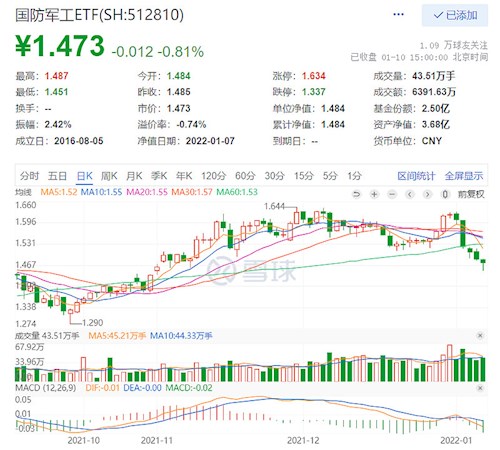Click the DEA:-0.00 indicator label

click(142, 388)
